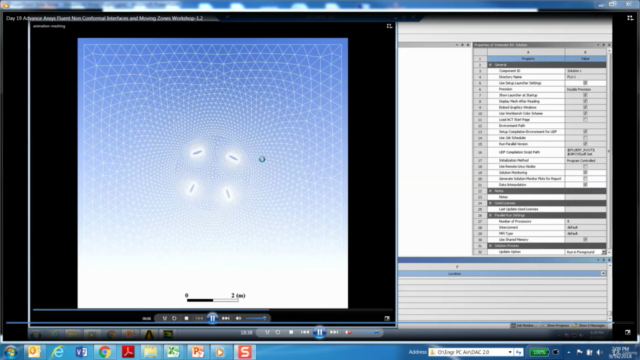Uncheck Show Launcher at Startup
The width and height of the screenshot is (640, 360).
tap(585, 95)
